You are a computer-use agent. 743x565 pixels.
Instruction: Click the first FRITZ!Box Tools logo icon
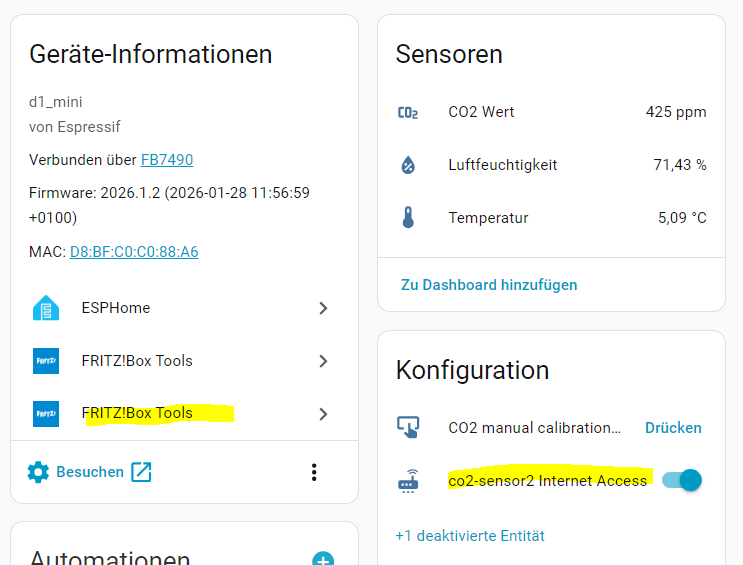(46, 361)
